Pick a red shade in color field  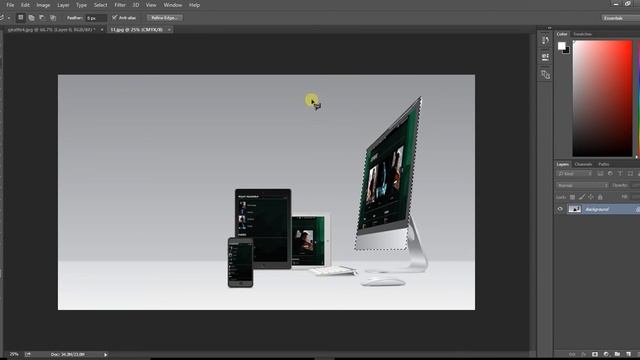coord(602,98)
